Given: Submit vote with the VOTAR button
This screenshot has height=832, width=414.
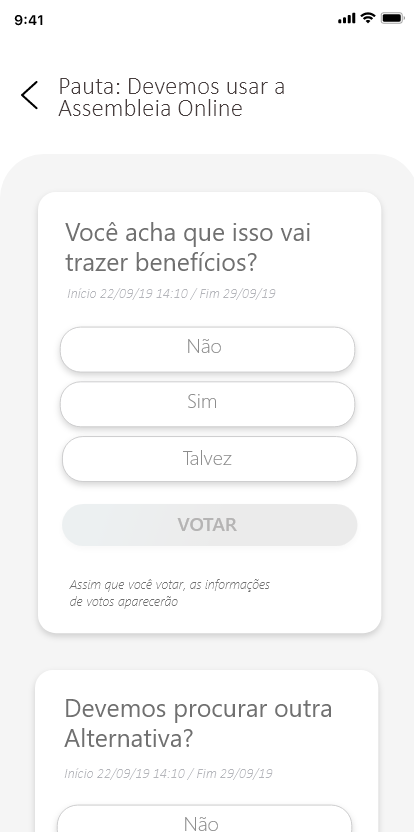Looking at the screenshot, I should (x=209, y=525).
